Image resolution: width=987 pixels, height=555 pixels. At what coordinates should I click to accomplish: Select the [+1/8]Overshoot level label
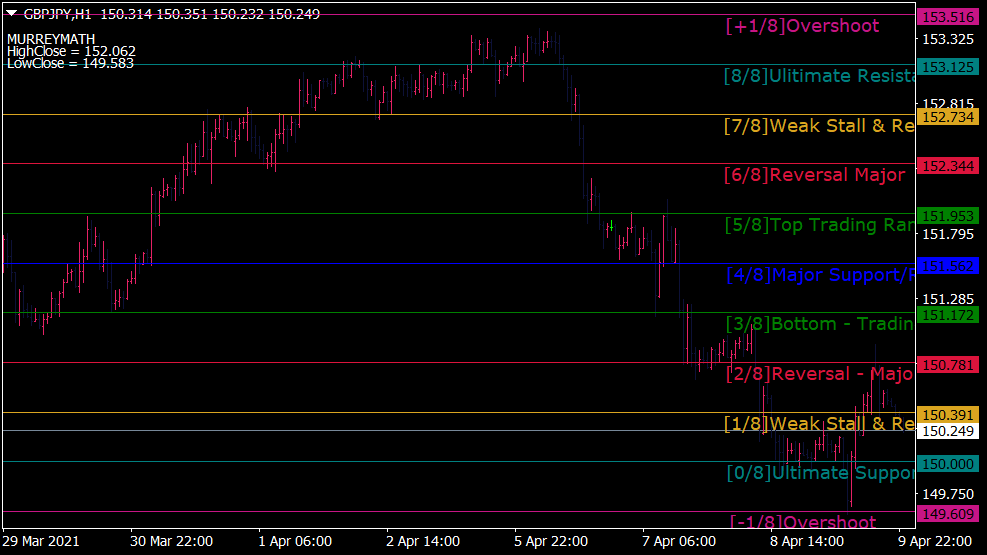pos(802,26)
